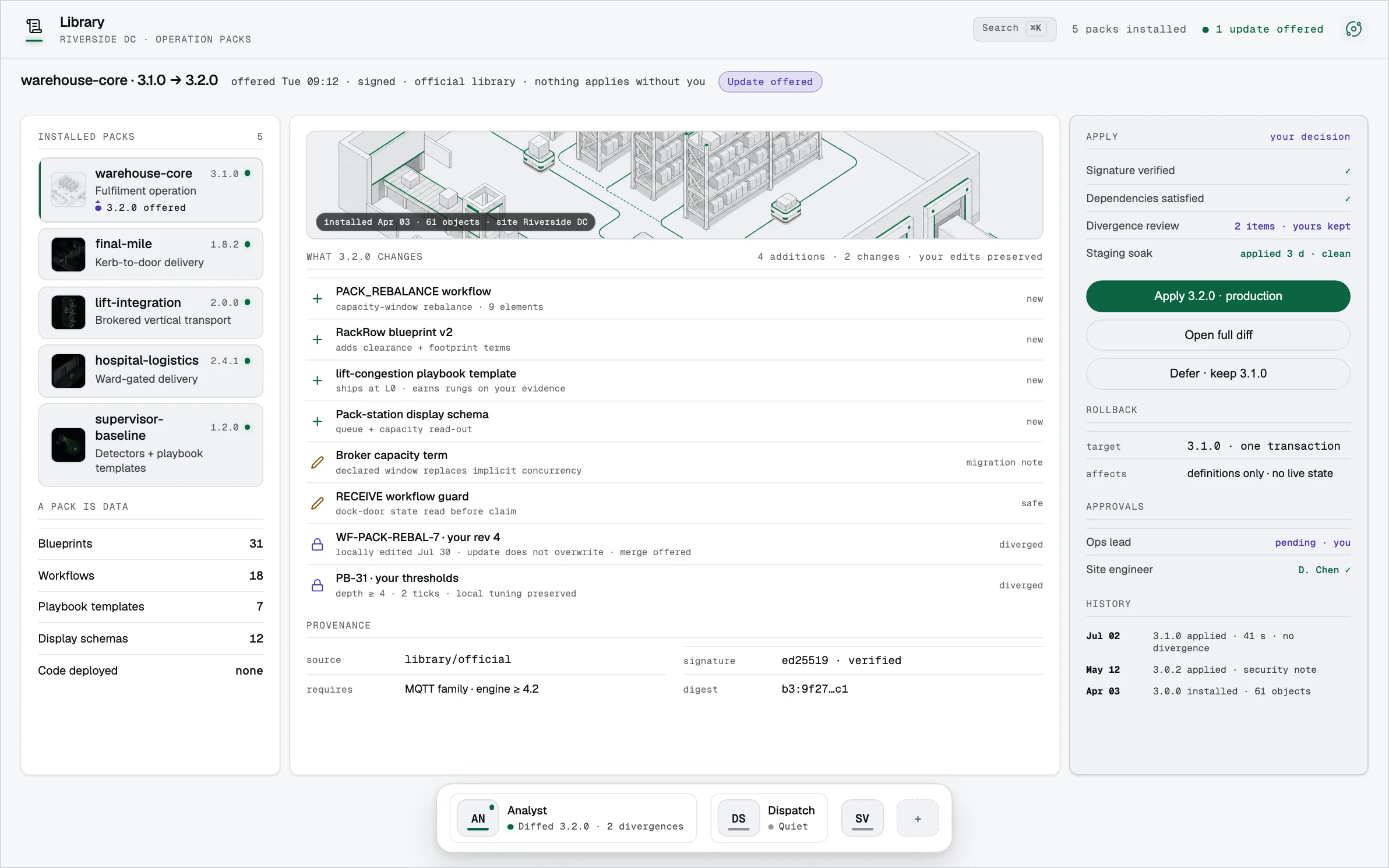Image resolution: width=1389 pixels, height=868 pixels.
Task: Click the digest value b3:9f27…c1
Action: [x=815, y=689]
